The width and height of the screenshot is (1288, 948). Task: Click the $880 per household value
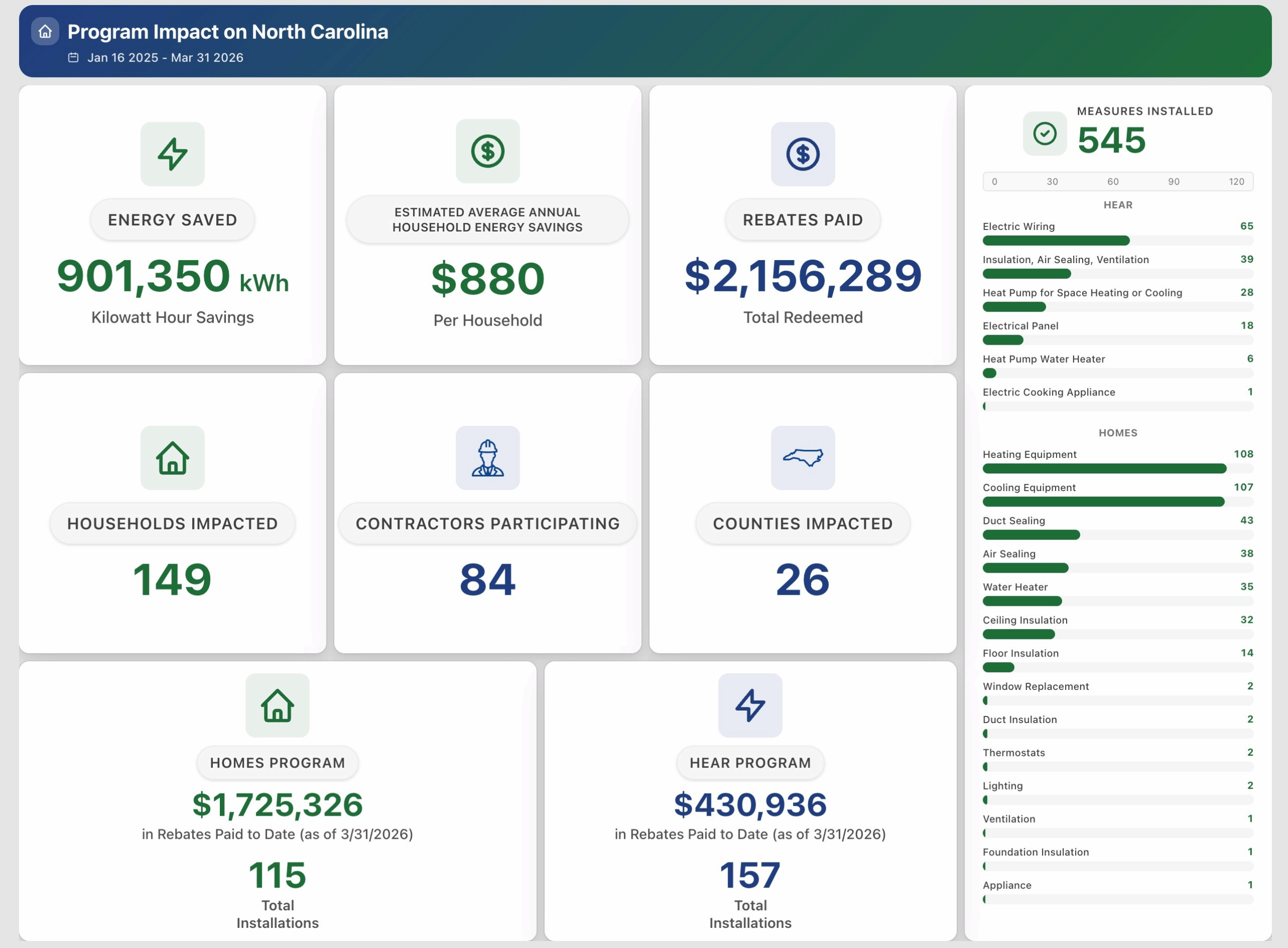click(488, 279)
